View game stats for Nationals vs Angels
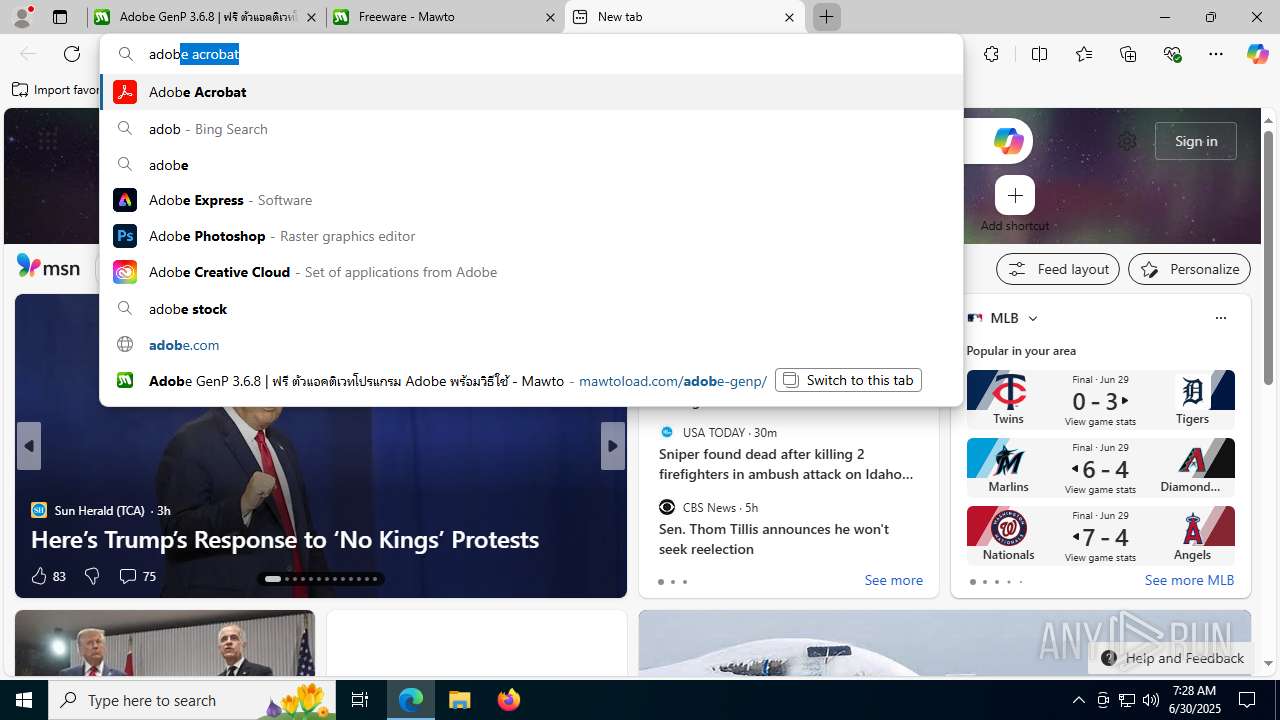Viewport: 1280px width, 720px height. (x=1100, y=558)
